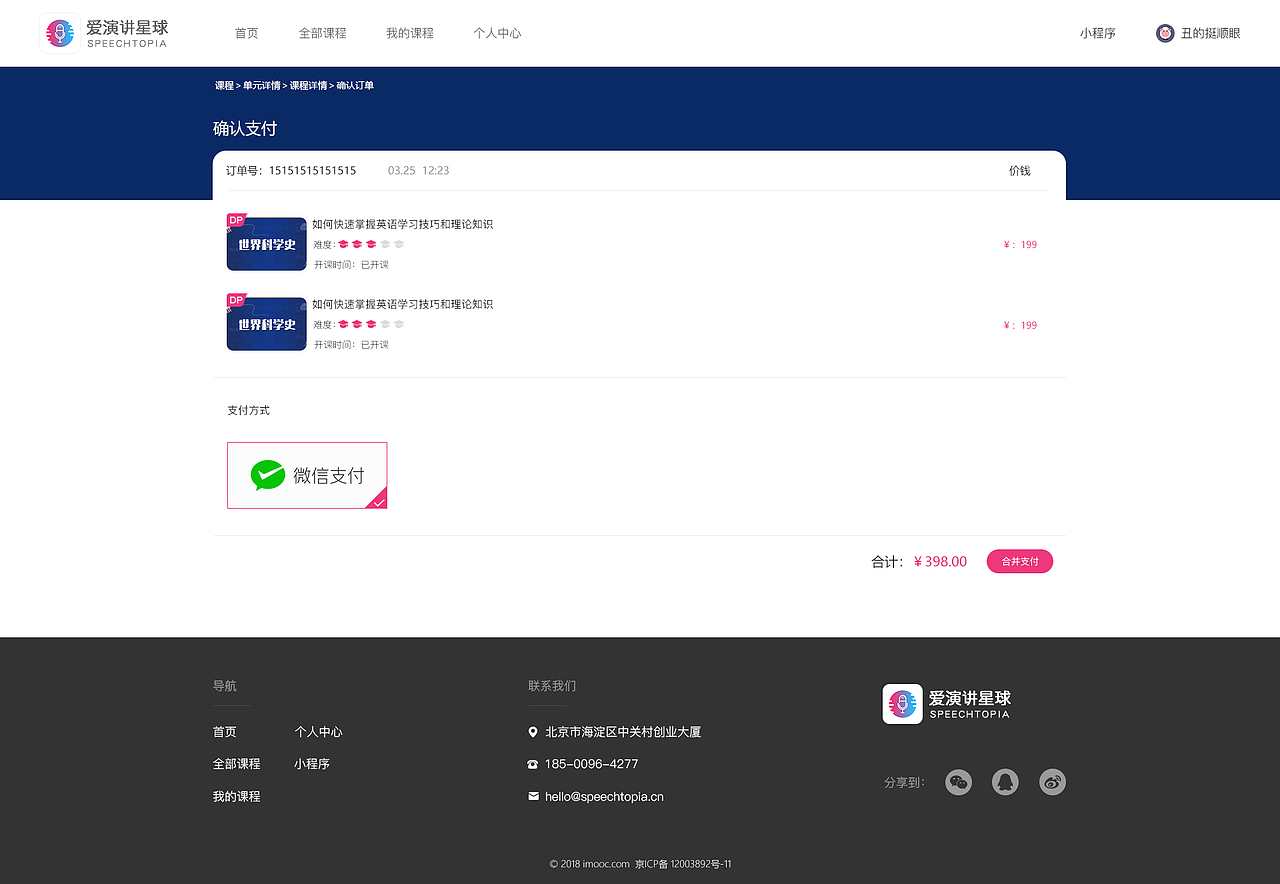Viewport: 1280px width, 884px height.
Task: Click the pink 合并支付 payment button
Action: [x=1019, y=561]
